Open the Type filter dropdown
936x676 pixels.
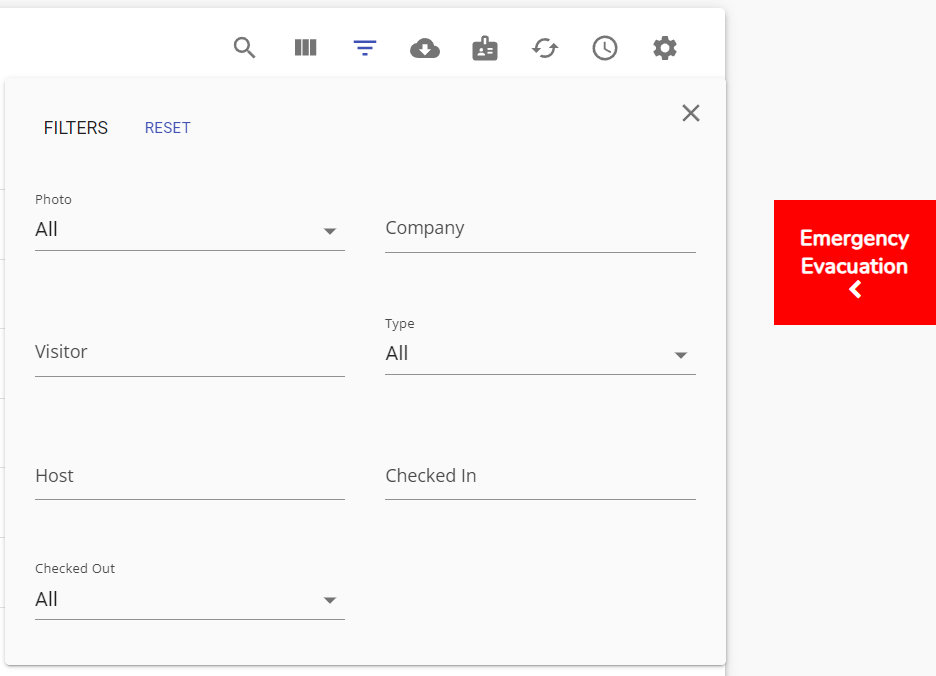[681, 354]
